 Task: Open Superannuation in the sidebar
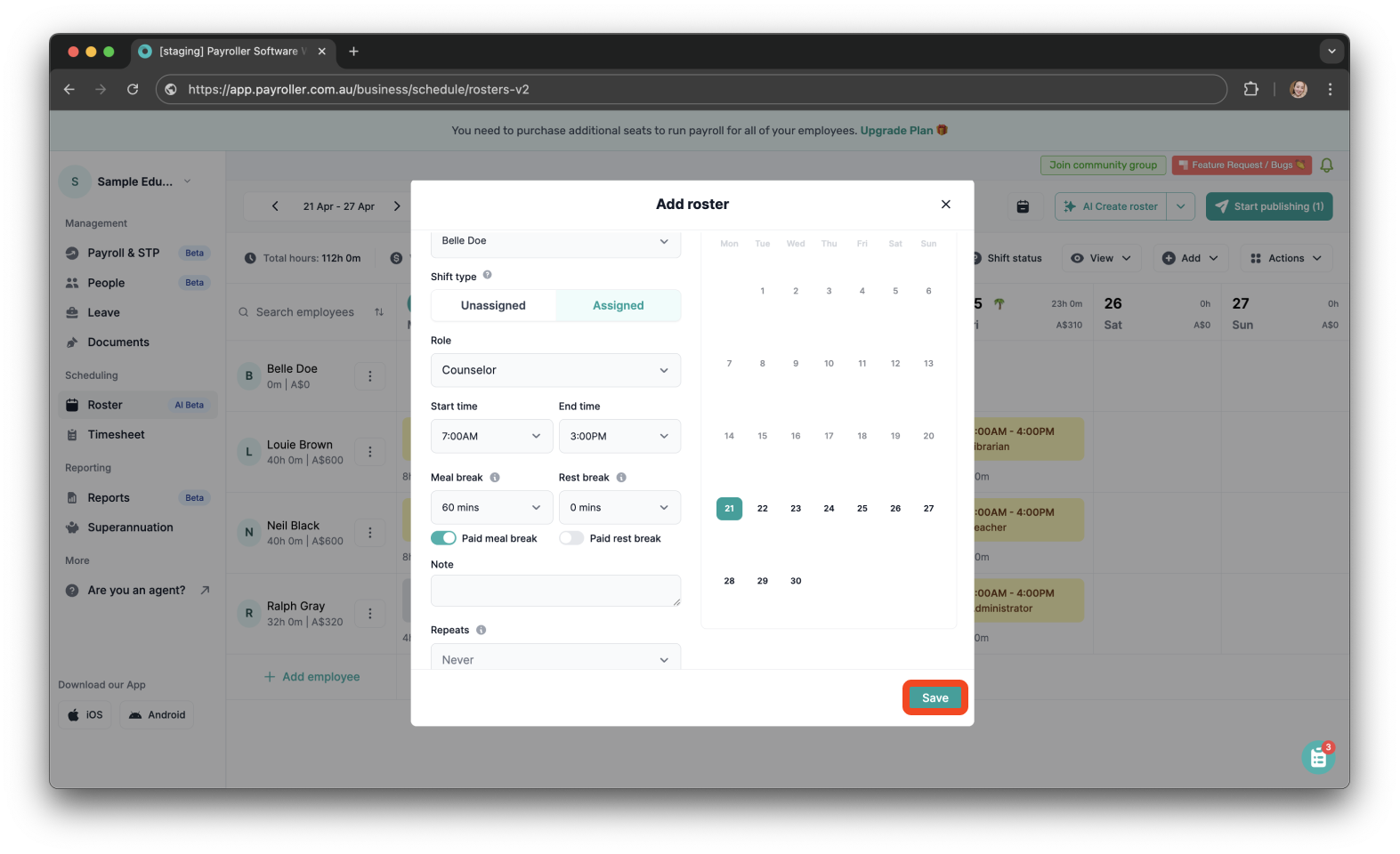(138, 528)
